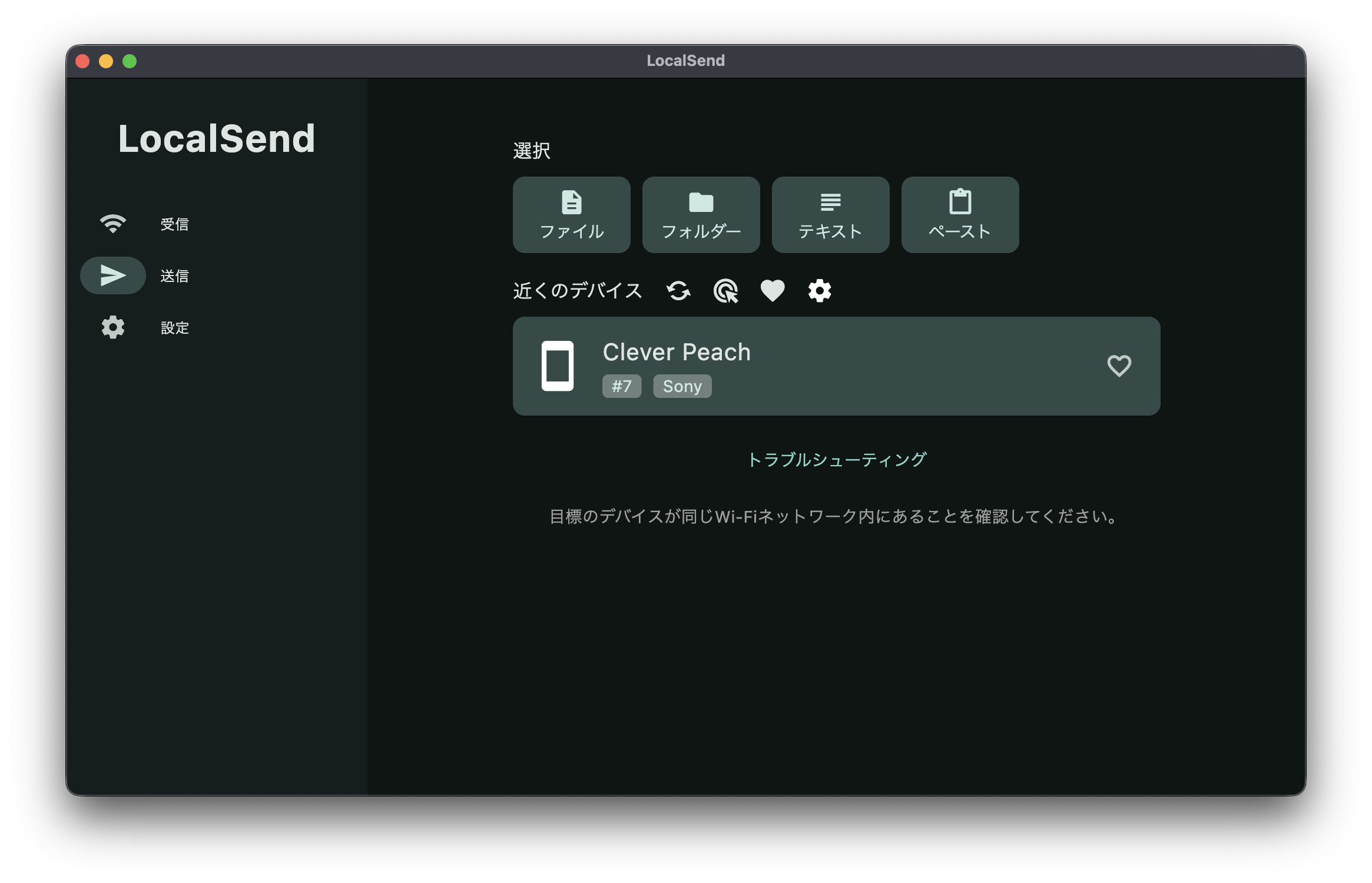Select the ファイル button
Viewport: 1372px width, 883px height.
click(571, 215)
